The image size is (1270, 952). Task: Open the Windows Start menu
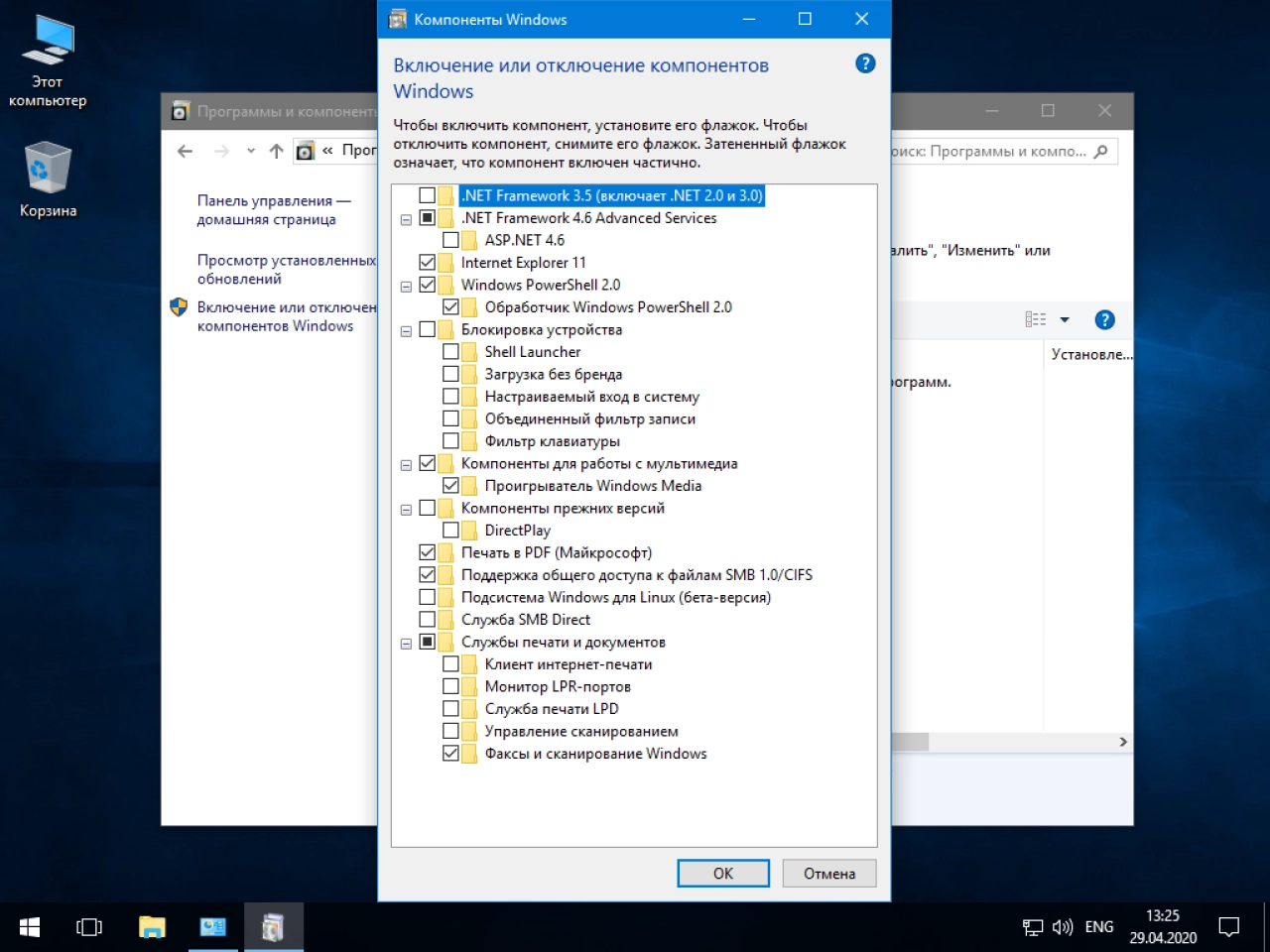(x=30, y=927)
